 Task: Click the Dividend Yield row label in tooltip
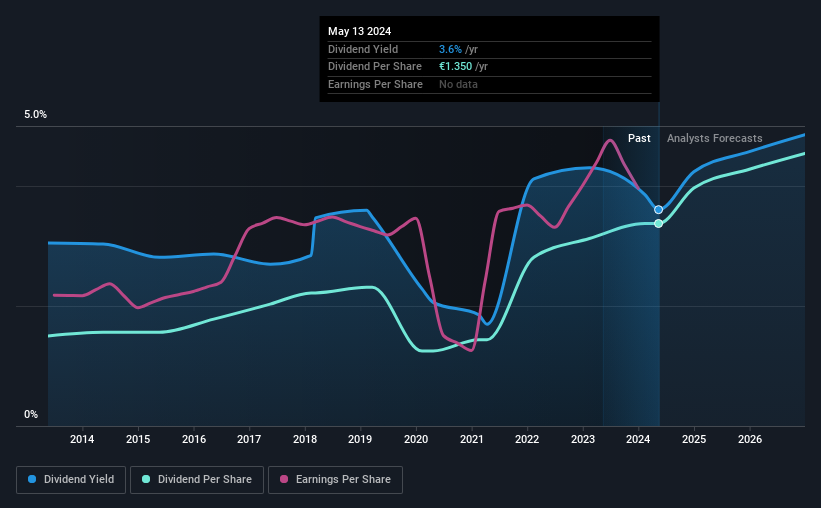[x=363, y=49]
